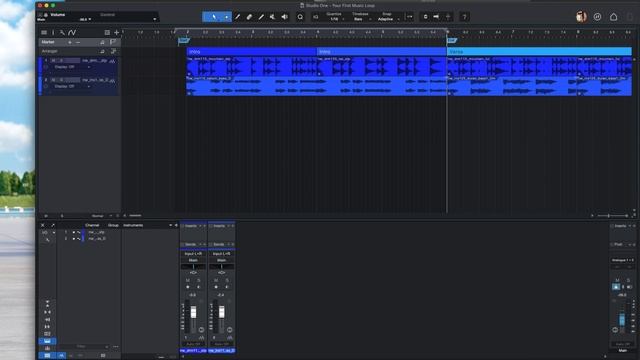The height and width of the screenshot is (360, 640).
Task: Mute track 1 in the arrangement
Action: 53,60
